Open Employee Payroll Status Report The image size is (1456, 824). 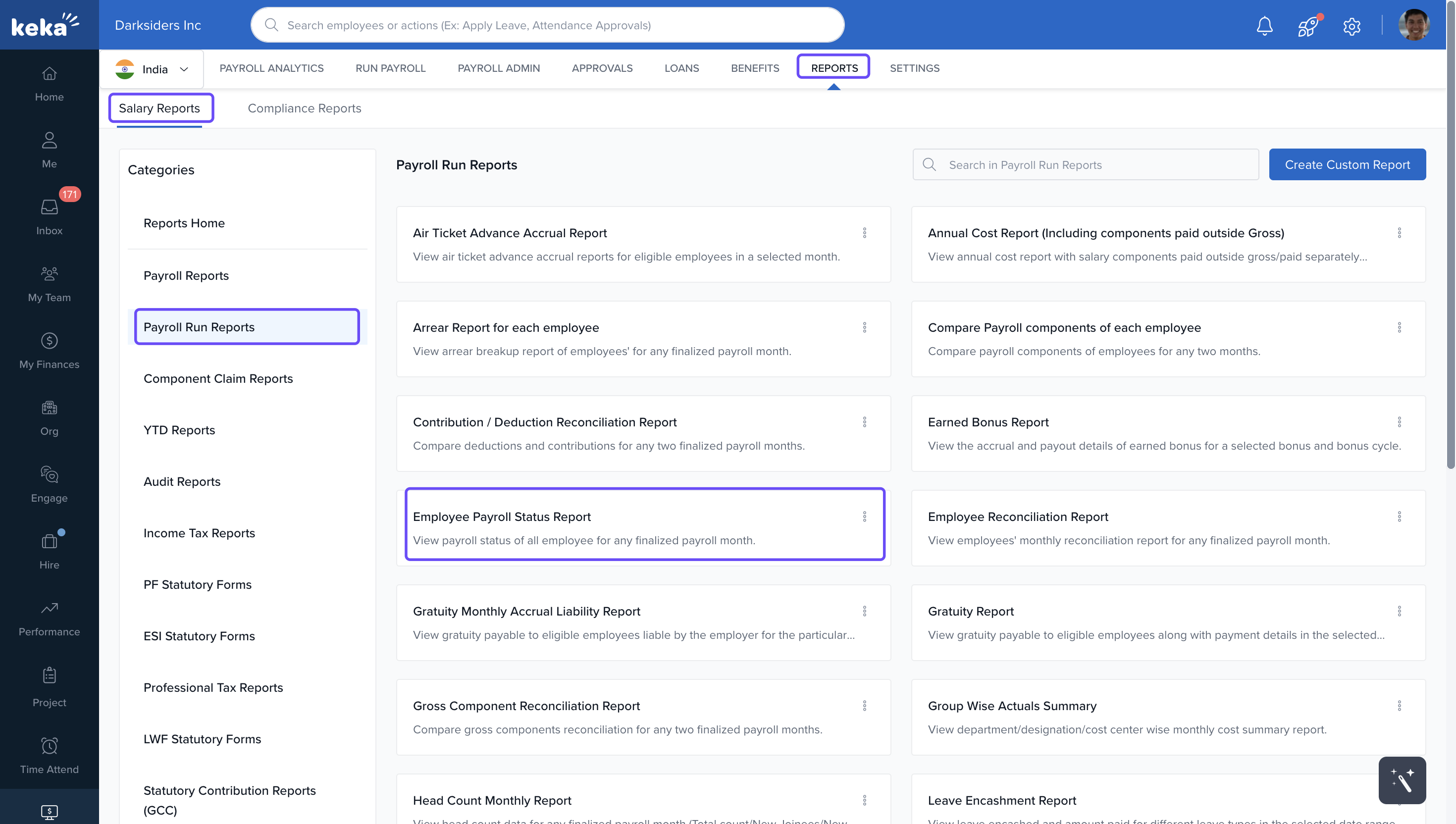coord(501,516)
